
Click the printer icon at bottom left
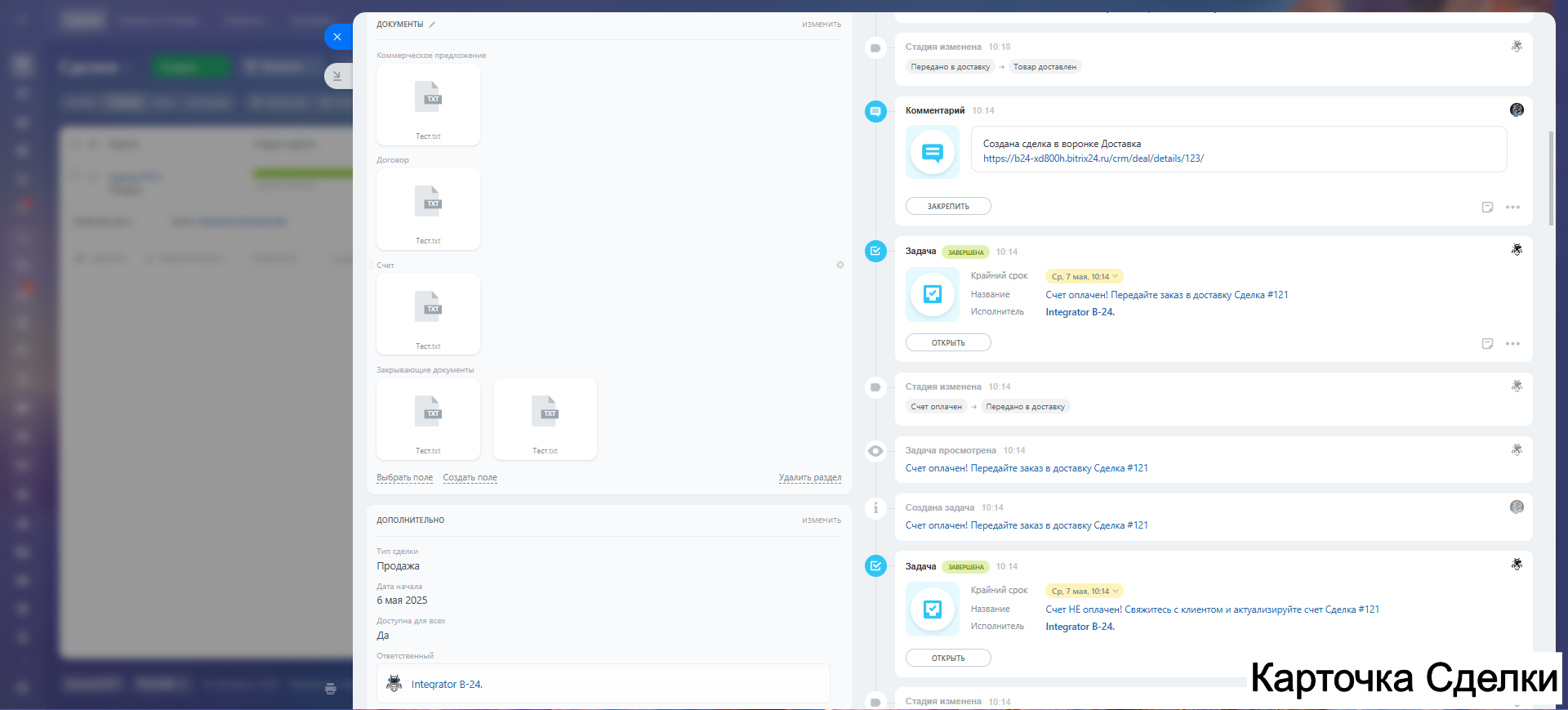tap(331, 689)
